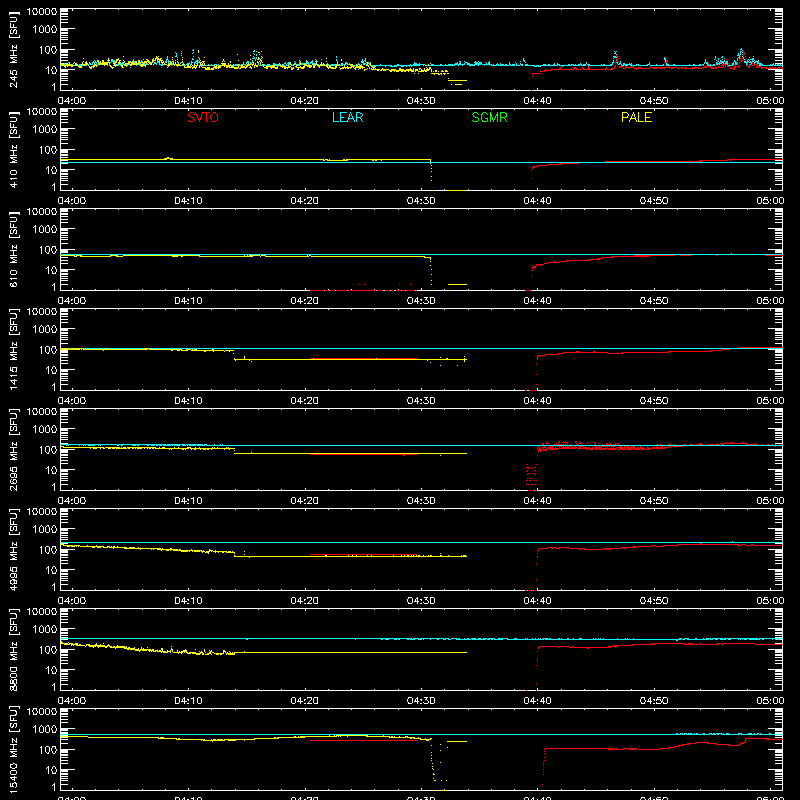Viewport: 800px width, 800px height.
Task: Click the 15400 MHz [SFU] axis label
Action: click(14, 749)
